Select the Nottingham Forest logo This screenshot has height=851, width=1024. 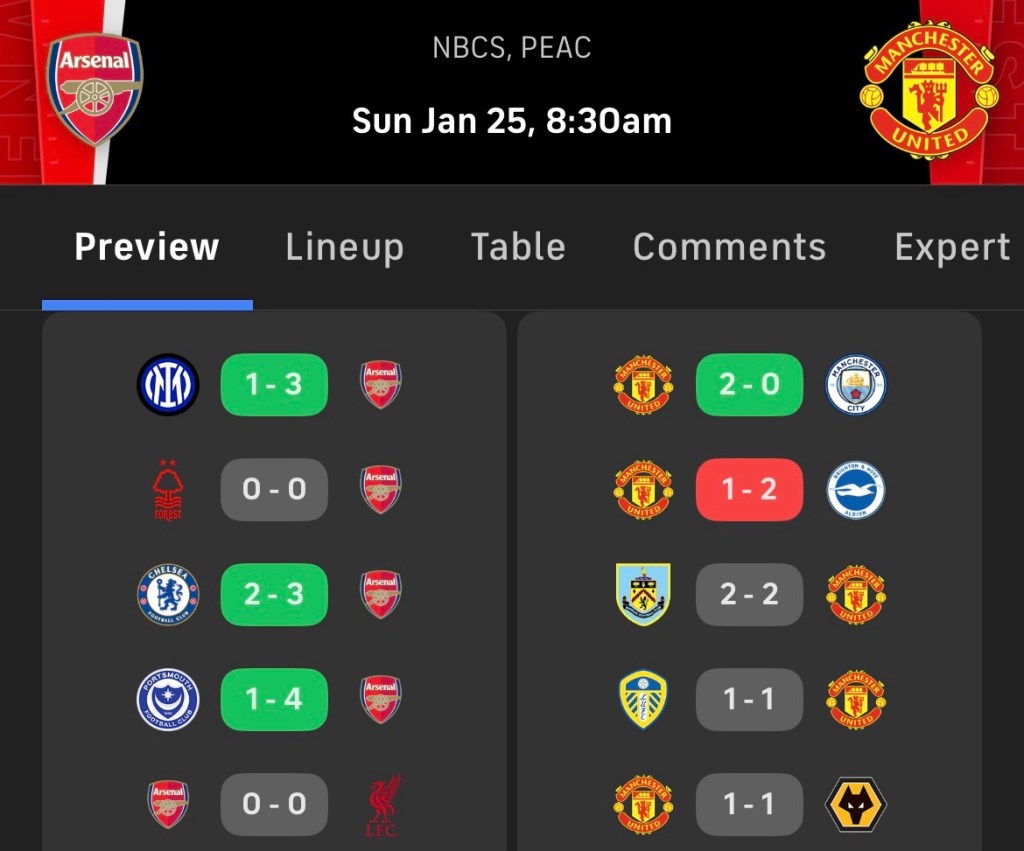pyautogui.click(x=168, y=490)
